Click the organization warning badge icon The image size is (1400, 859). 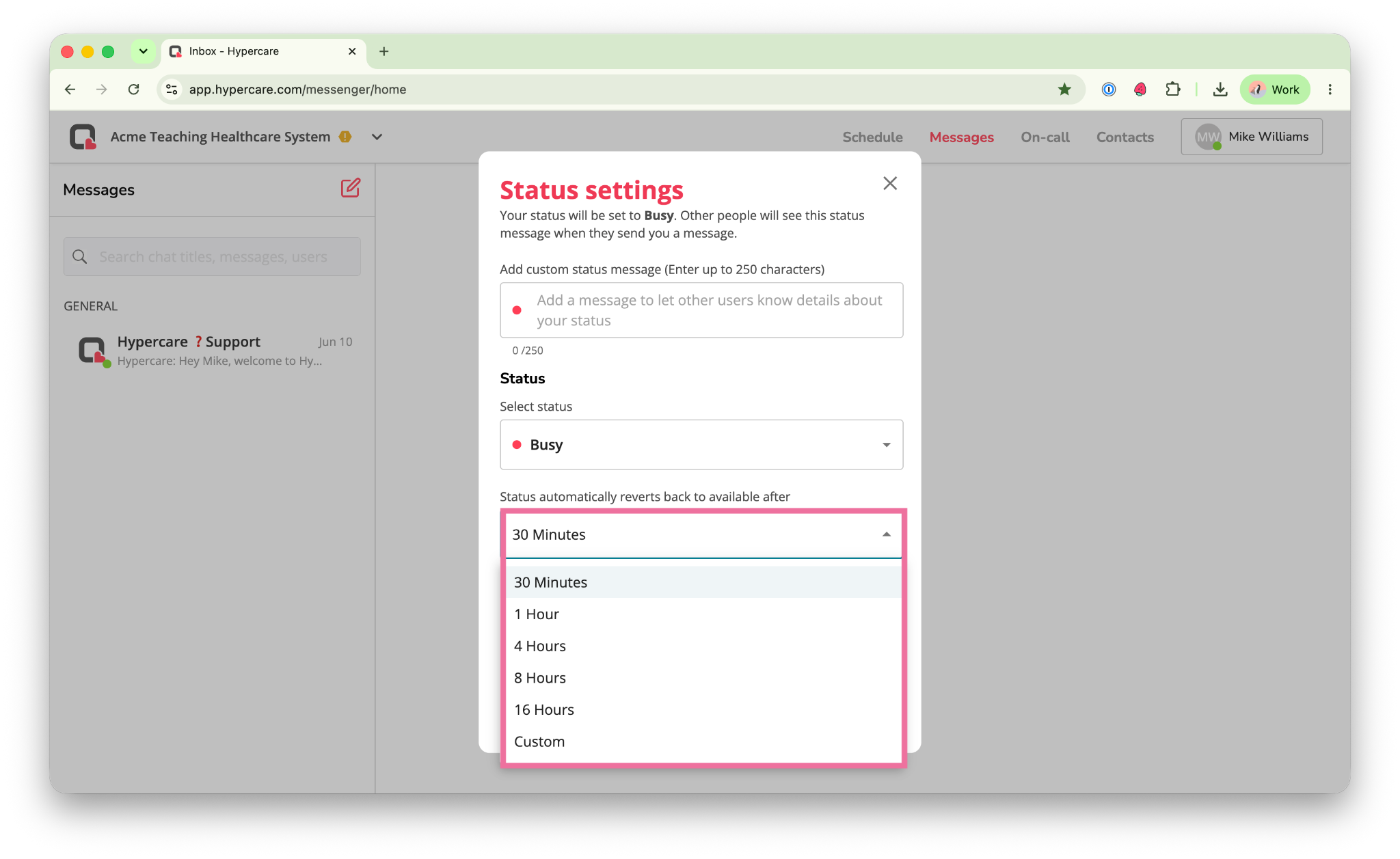(x=345, y=137)
